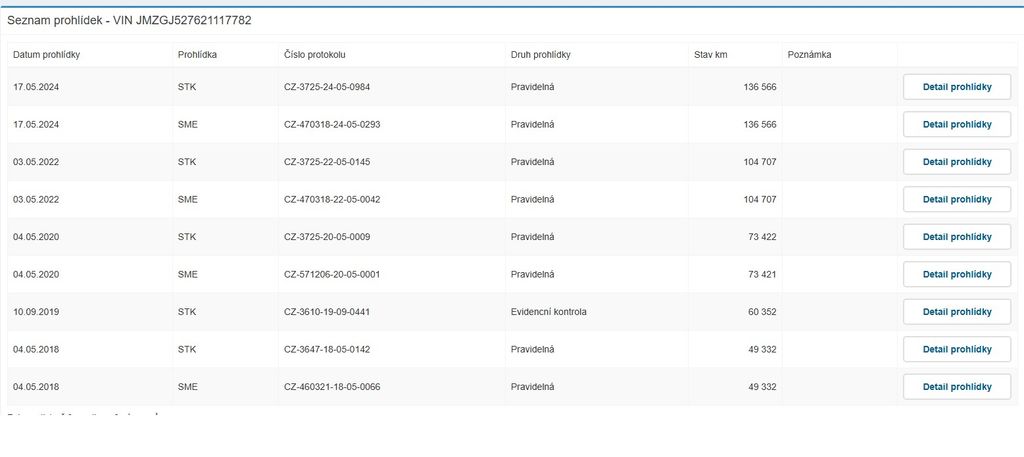Open Detail prohlídky for 04.05.2020 STK row
The image size is (1024, 457).
tap(956, 237)
